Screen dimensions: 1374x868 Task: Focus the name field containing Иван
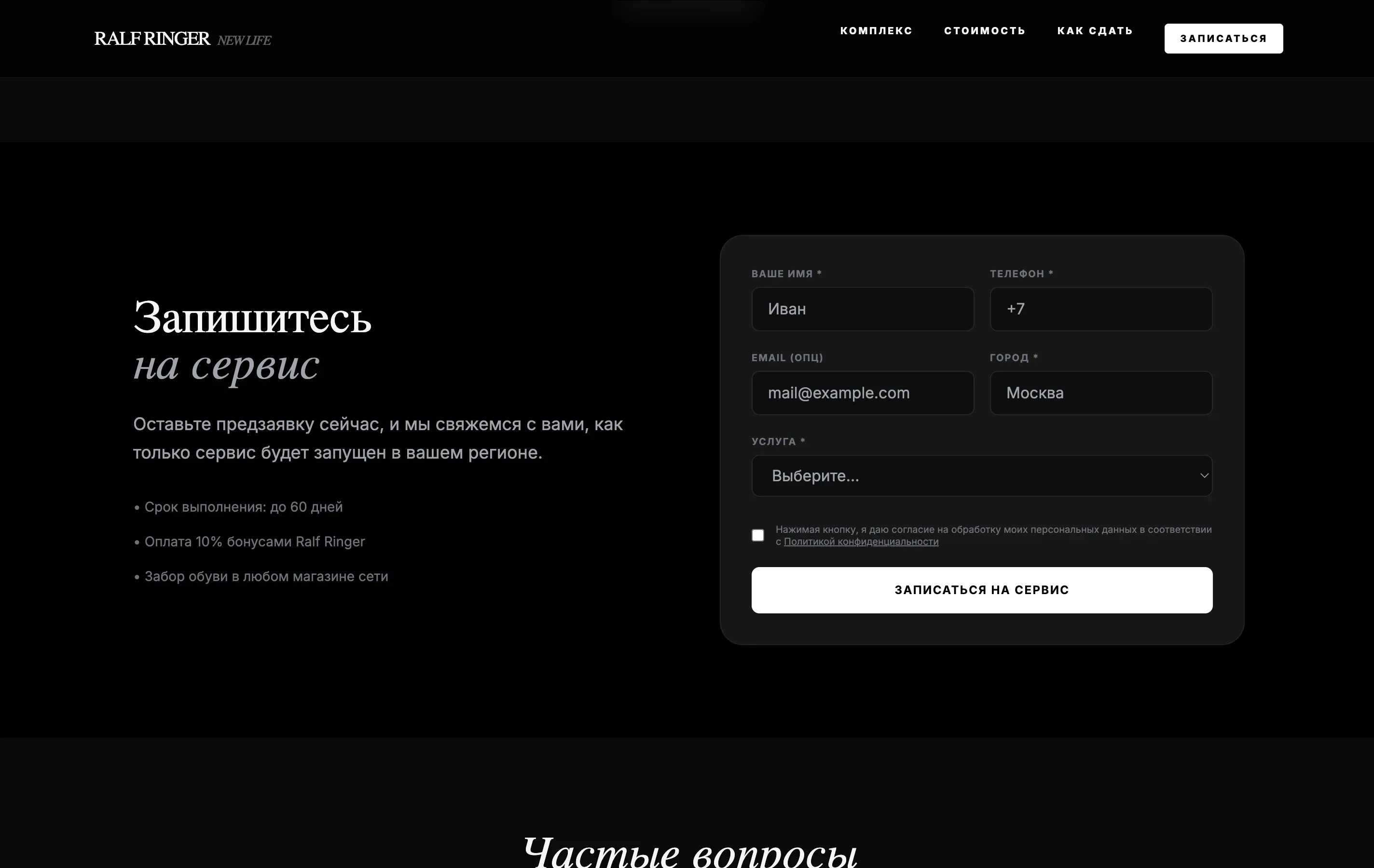[x=862, y=309]
